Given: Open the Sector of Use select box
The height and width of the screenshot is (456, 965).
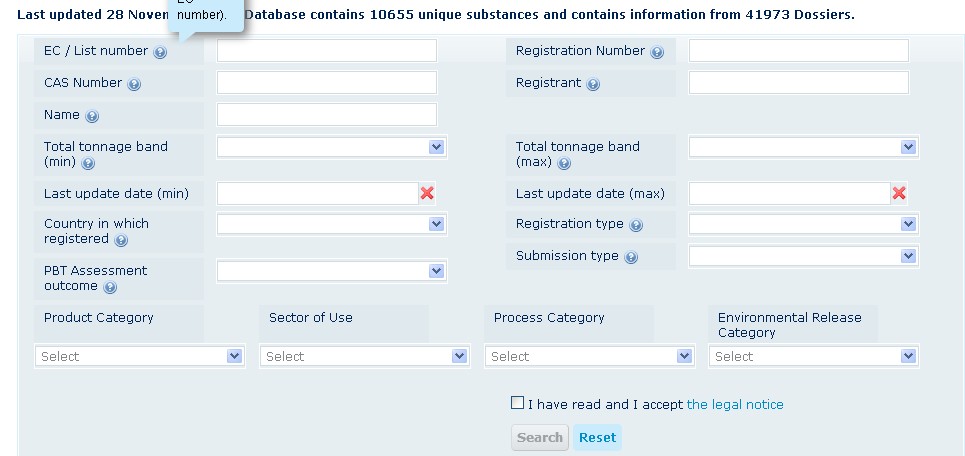Looking at the screenshot, I should click(364, 356).
